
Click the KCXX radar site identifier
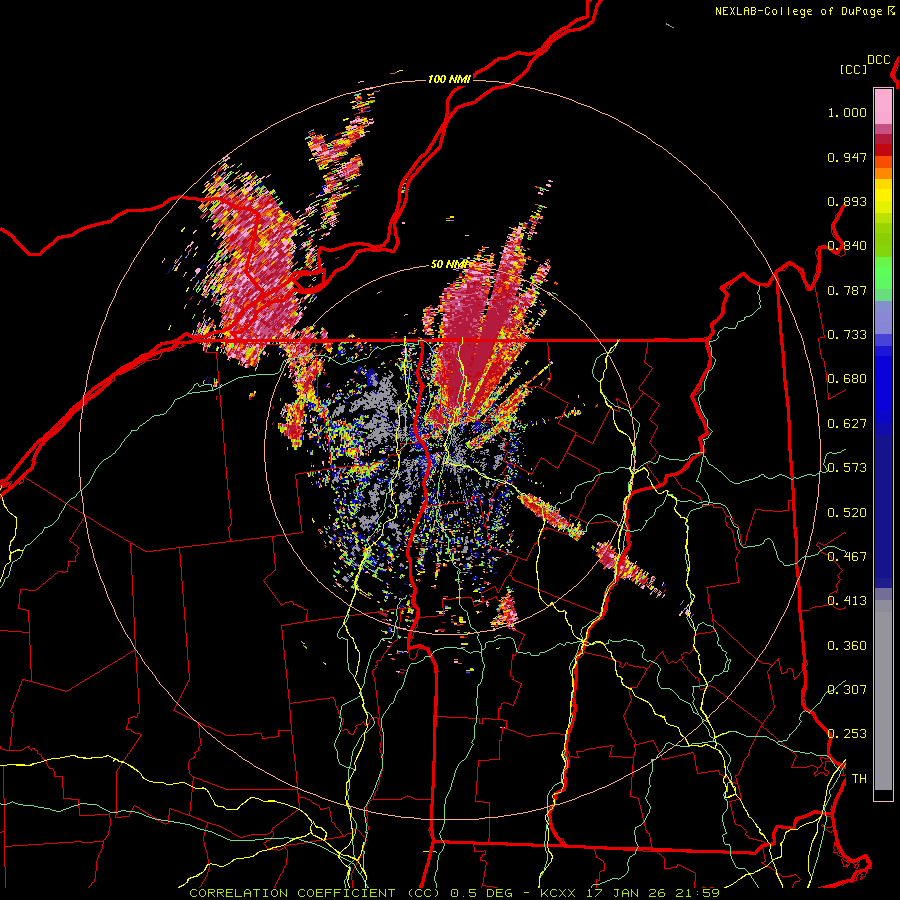pos(557,893)
